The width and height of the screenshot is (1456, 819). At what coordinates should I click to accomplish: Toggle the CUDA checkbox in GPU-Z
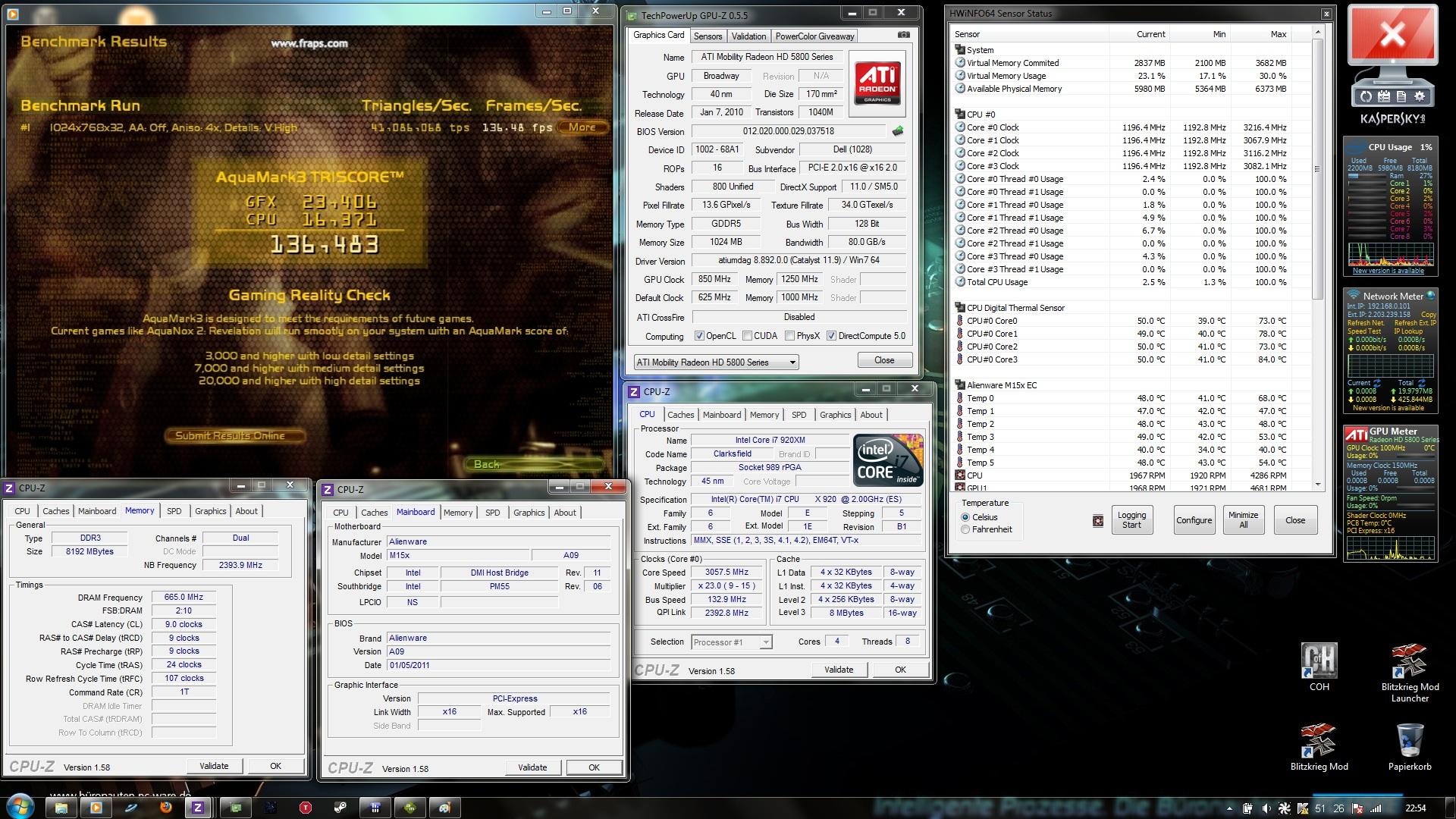click(x=747, y=336)
